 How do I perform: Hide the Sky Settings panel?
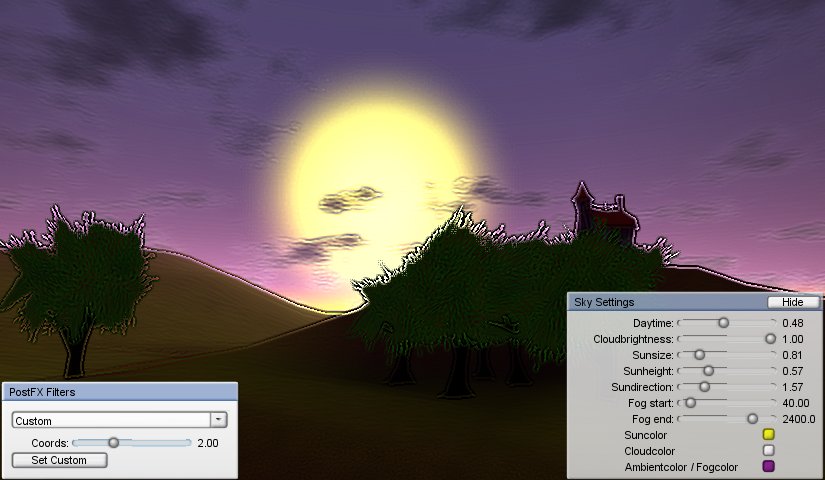tap(792, 302)
